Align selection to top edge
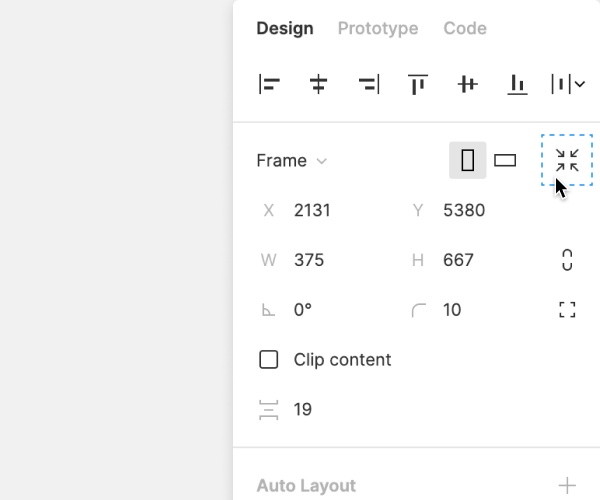600x500 pixels. pos(418,85)
